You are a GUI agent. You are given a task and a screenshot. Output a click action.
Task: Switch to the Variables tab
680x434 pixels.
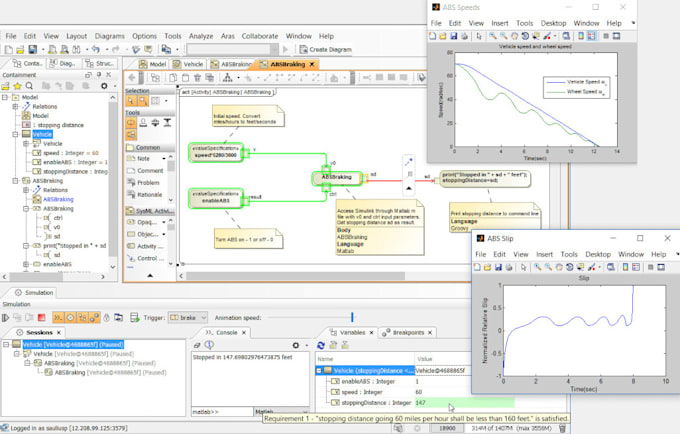pos(352,333)
